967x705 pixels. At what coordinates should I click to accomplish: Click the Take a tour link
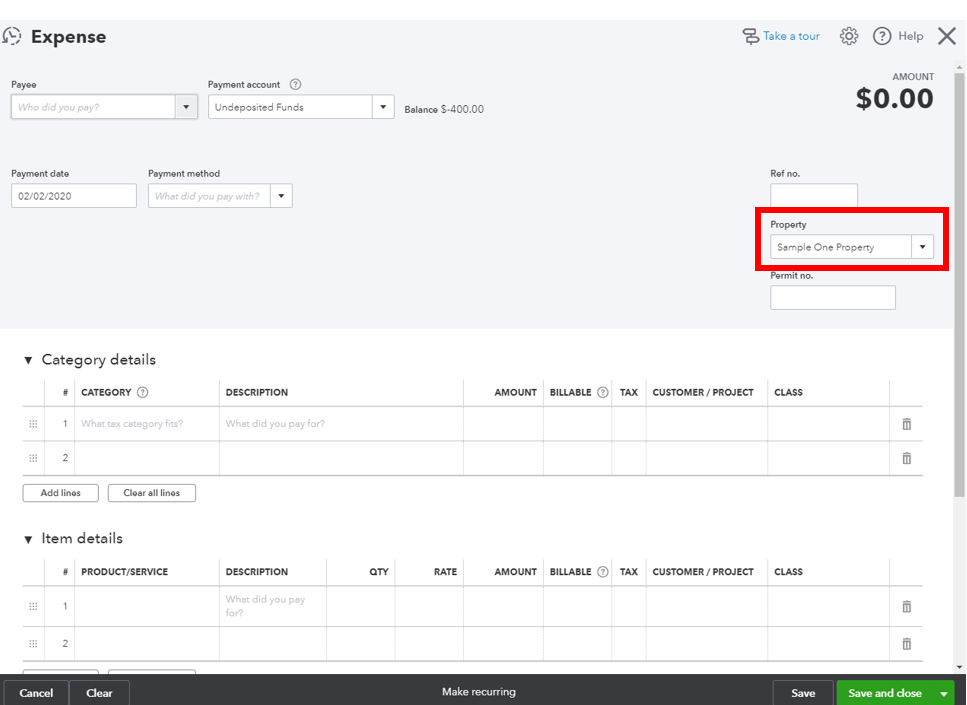pyautogui.click(x=791, y=36)
